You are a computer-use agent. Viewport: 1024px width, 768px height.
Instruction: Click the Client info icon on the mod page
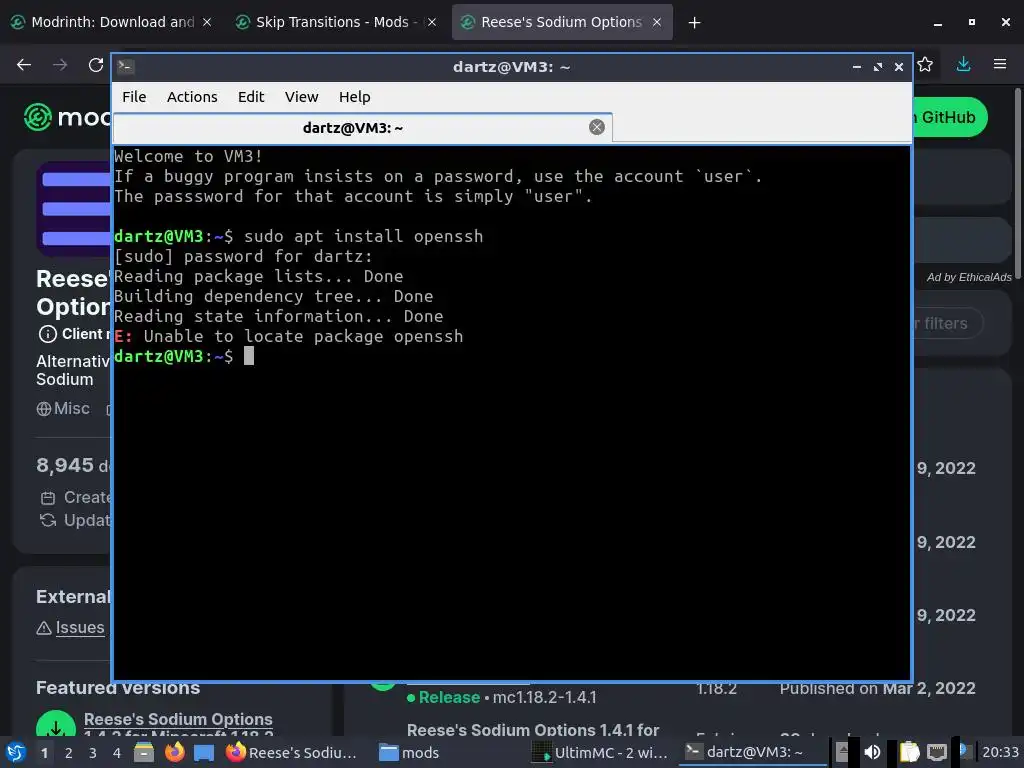47,334
